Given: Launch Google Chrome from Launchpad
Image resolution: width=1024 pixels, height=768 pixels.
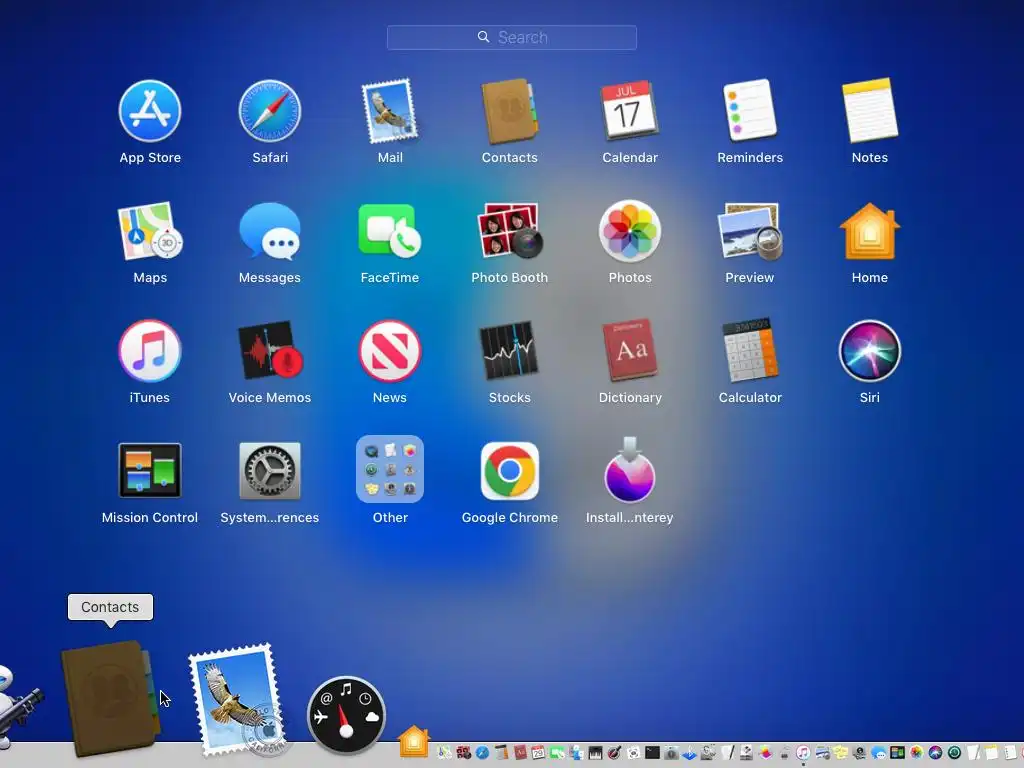Looking at the screenshot, I should [x=509, y=471].
